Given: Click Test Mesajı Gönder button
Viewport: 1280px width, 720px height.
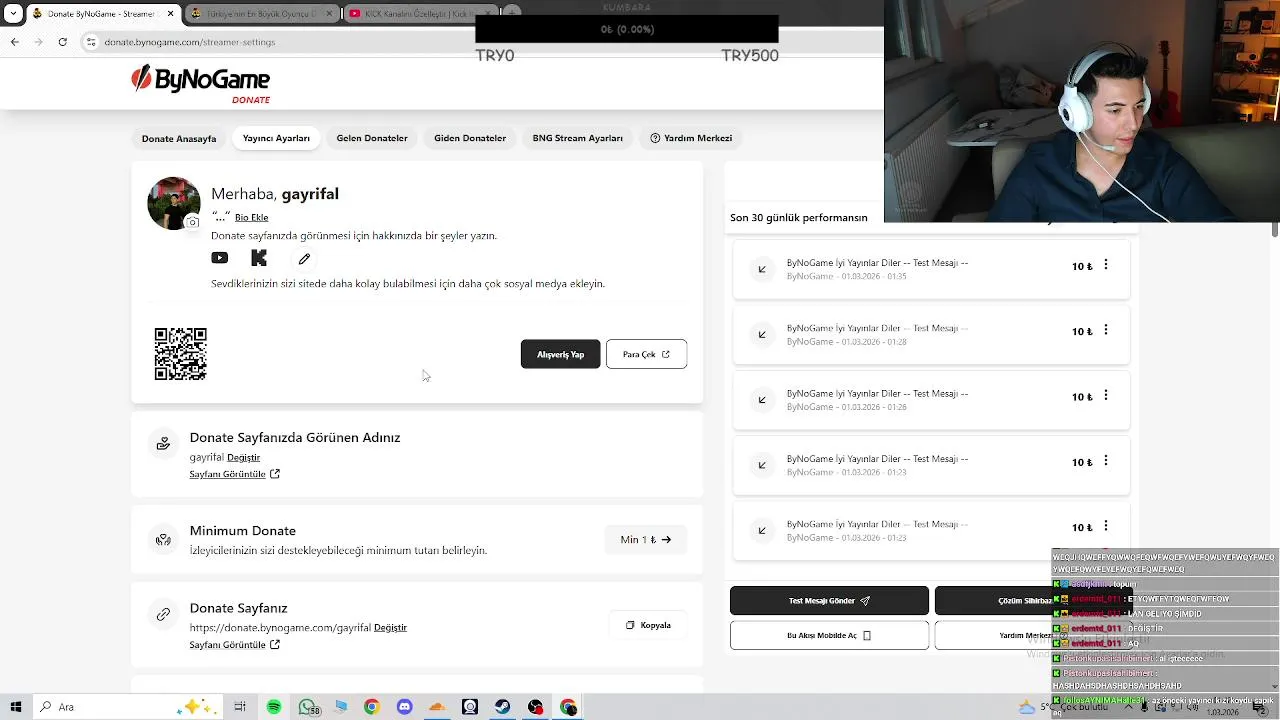Looking at the screenshot, I should pos(829,601).
